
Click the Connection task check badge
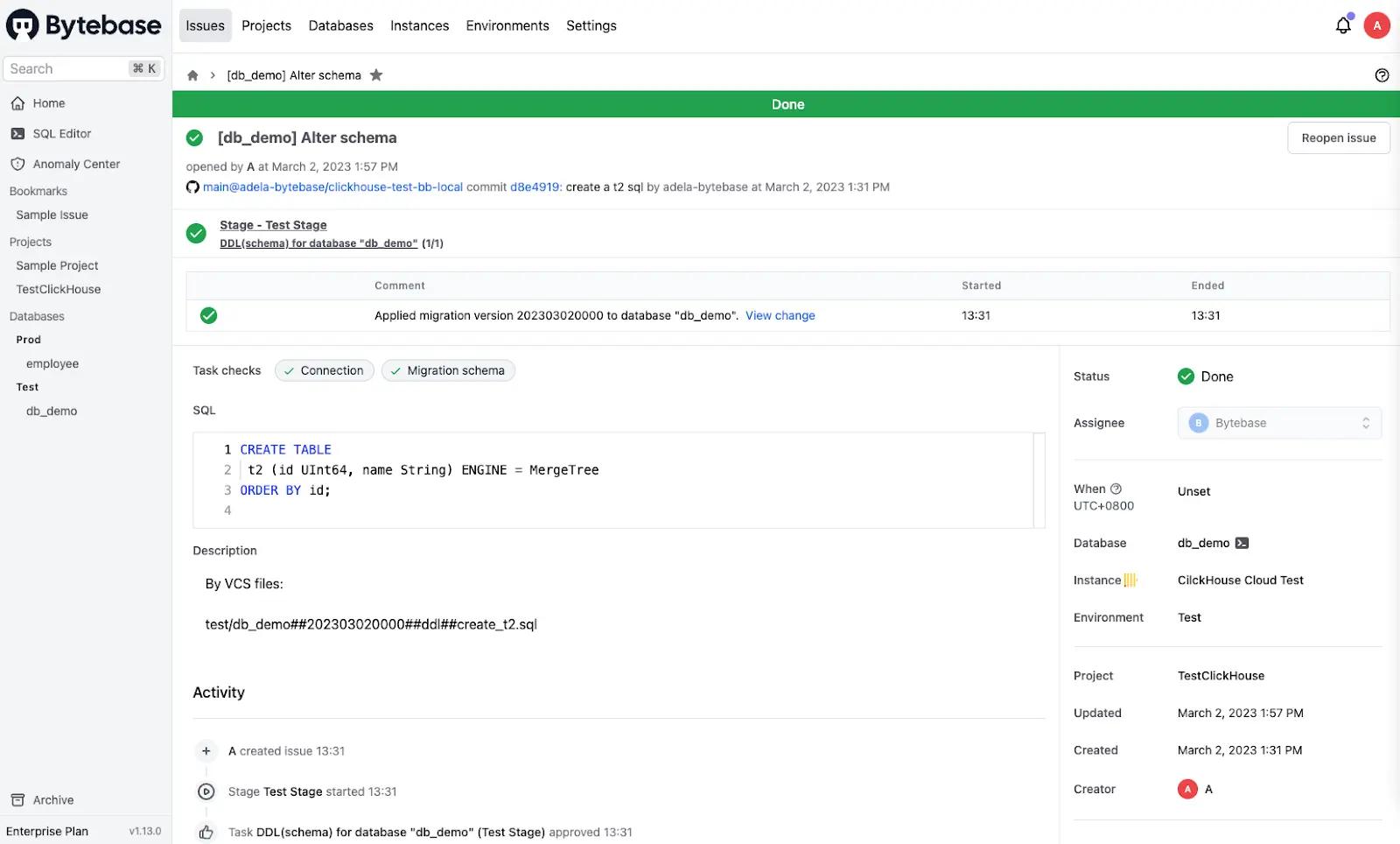[325, 370]
